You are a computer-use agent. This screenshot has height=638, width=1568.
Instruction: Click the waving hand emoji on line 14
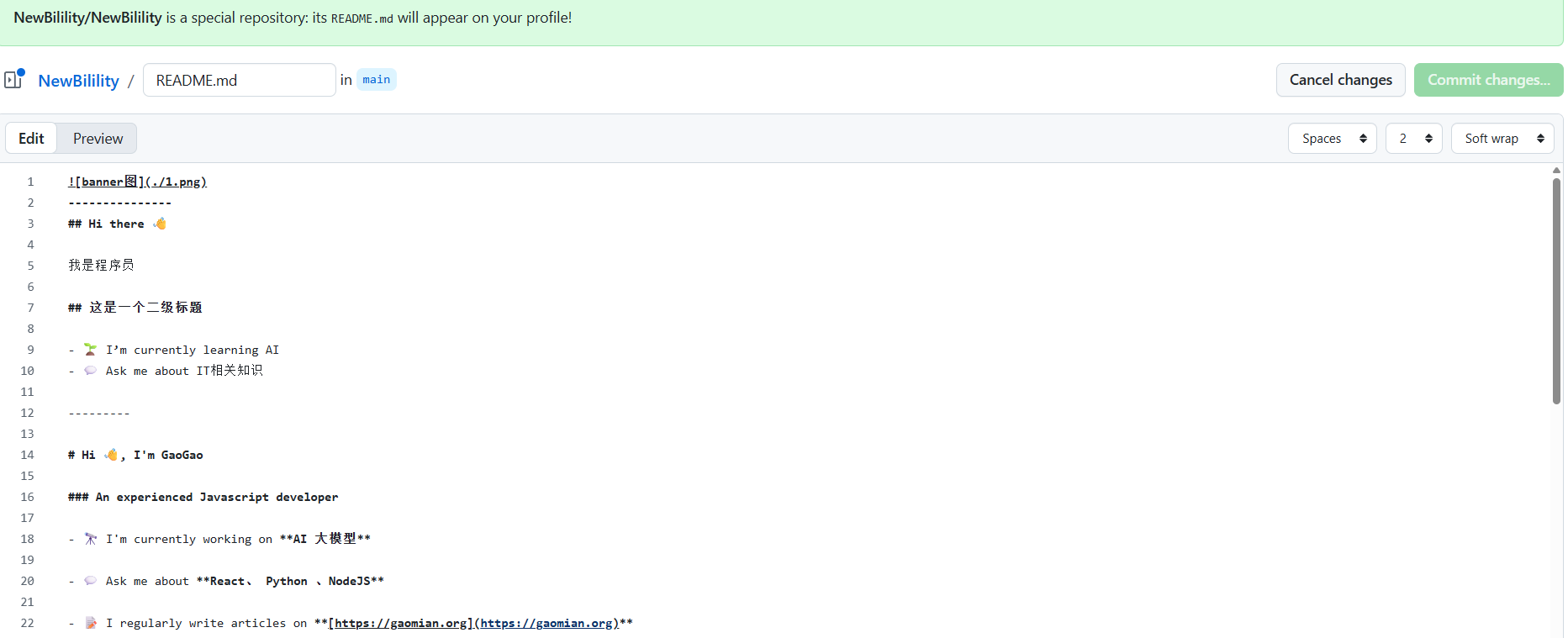pyautogui.click(x=111, y=455)
